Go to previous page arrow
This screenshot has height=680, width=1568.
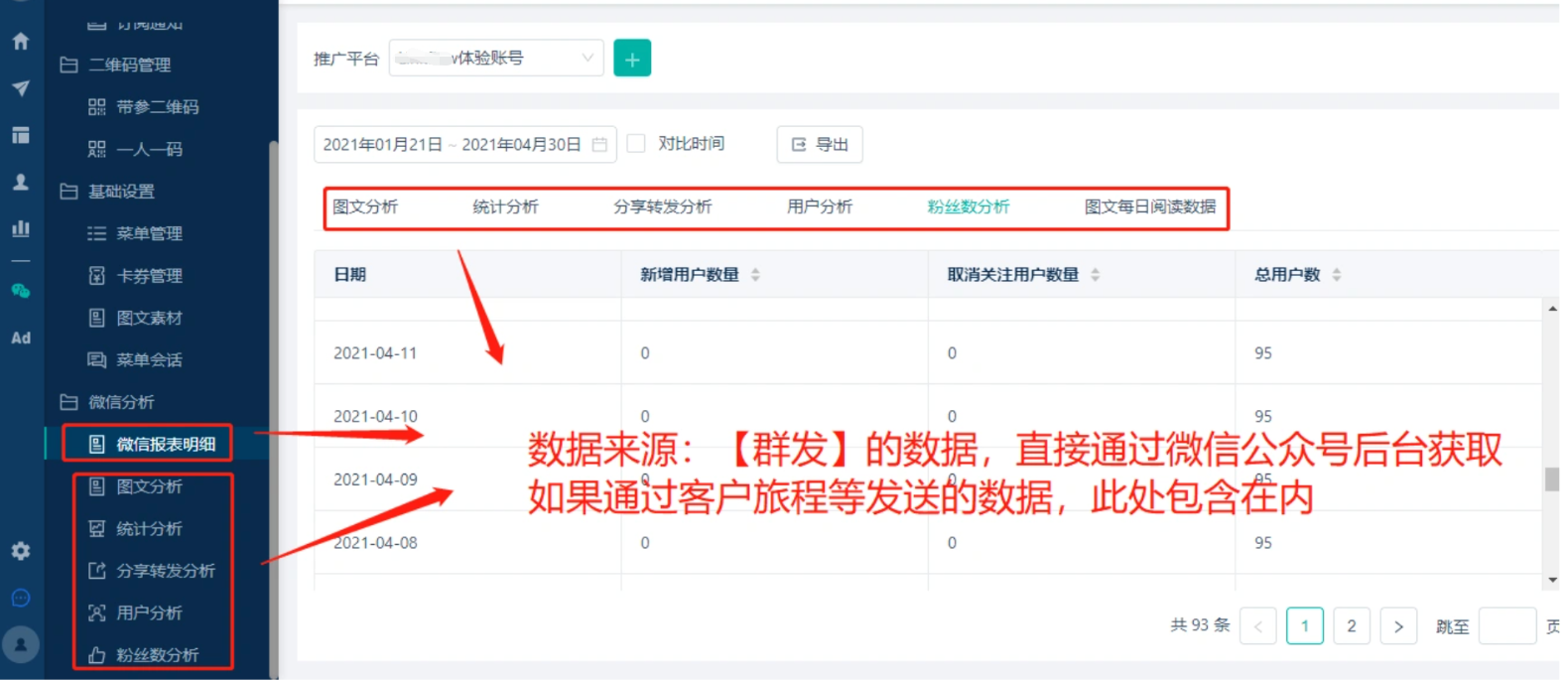point(1258,626)
